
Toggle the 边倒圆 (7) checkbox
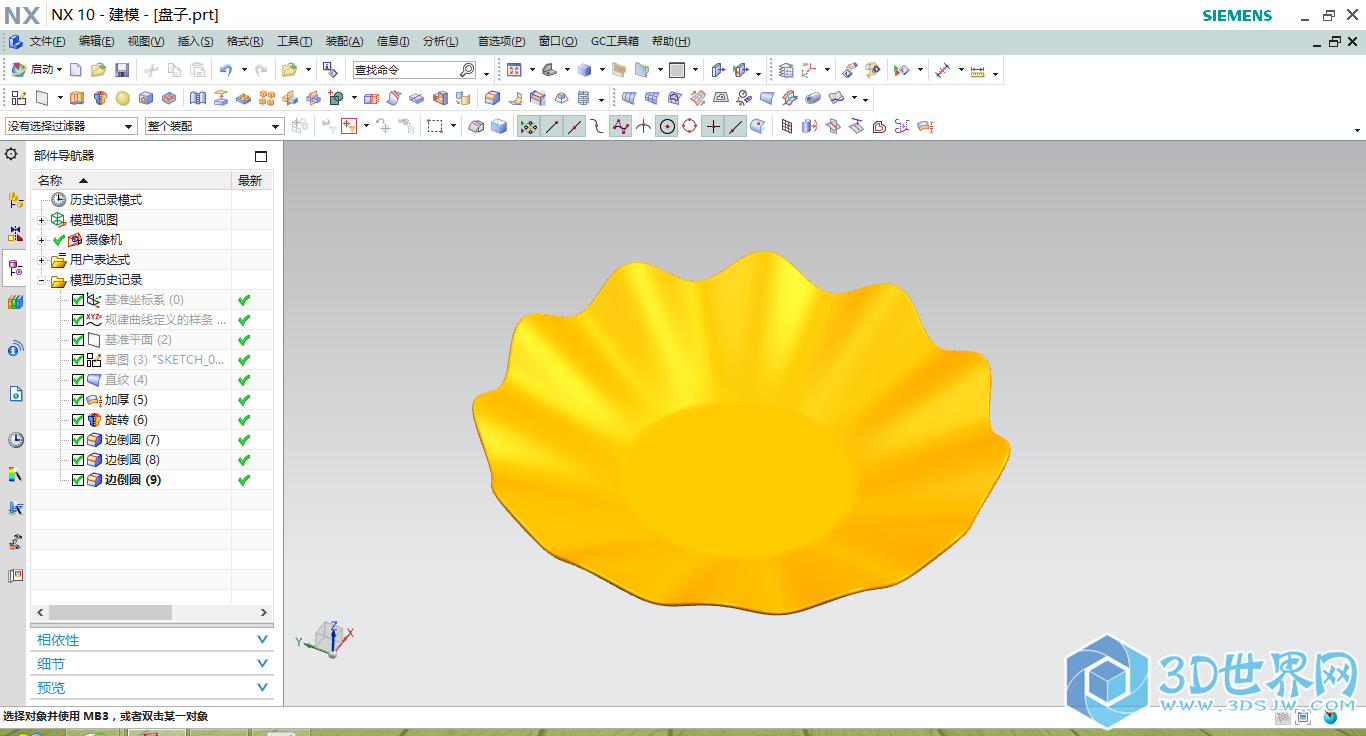(78, 440)
